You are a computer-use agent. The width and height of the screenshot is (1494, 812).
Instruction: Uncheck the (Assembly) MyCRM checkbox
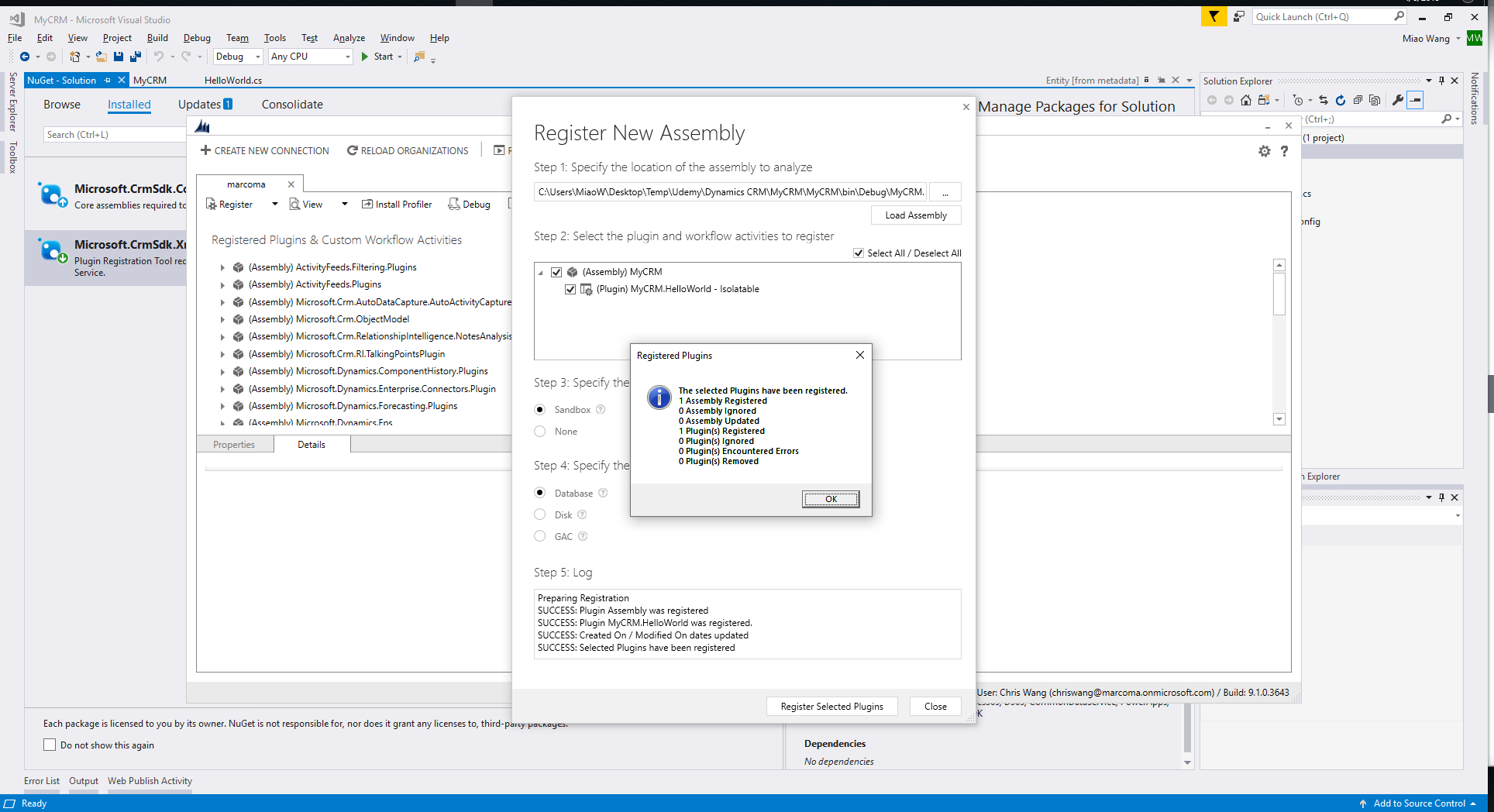coord(556,272)
